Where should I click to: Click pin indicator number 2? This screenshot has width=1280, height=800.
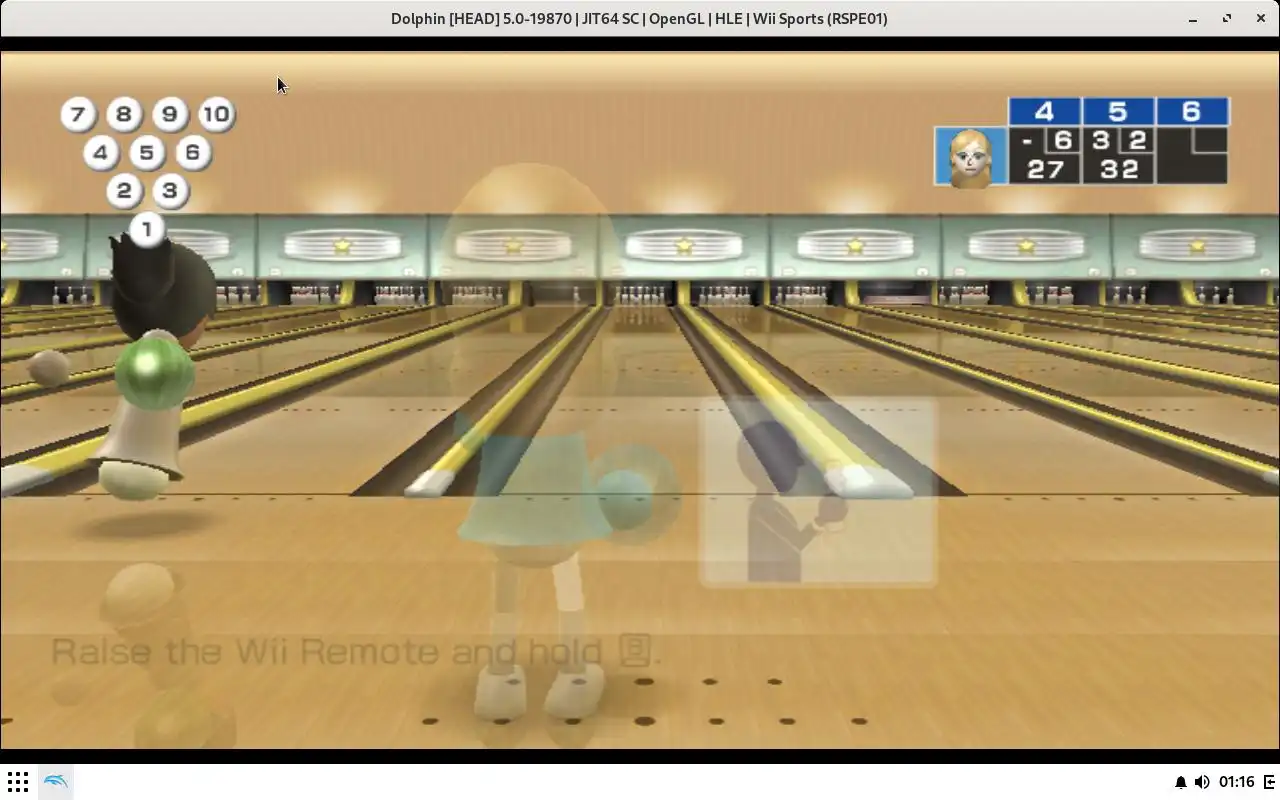pos(124,191)
